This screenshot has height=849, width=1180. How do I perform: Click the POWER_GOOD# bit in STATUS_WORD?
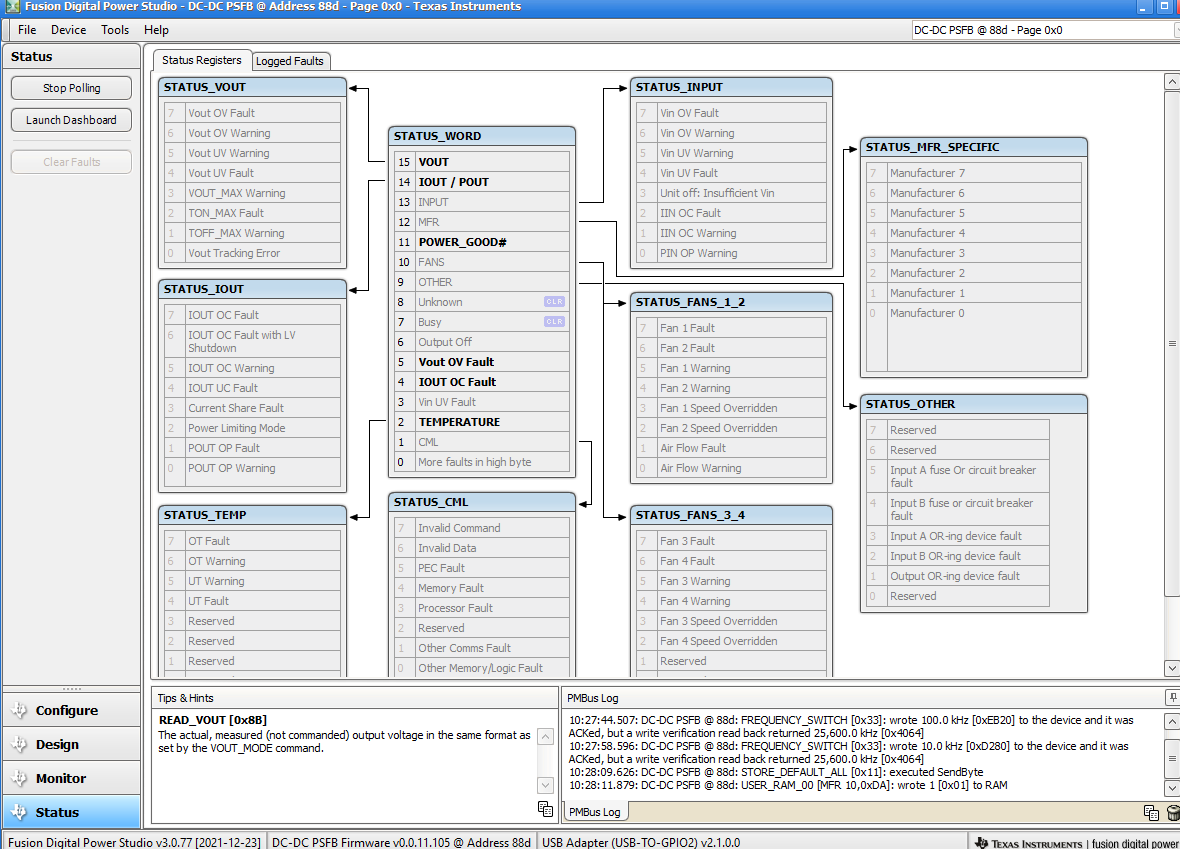(x=482, y=242)
